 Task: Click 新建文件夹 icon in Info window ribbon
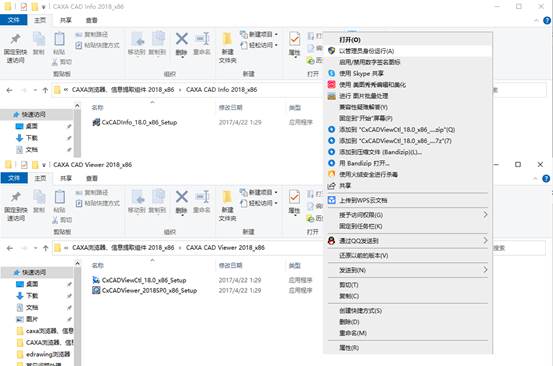[227, 39]
